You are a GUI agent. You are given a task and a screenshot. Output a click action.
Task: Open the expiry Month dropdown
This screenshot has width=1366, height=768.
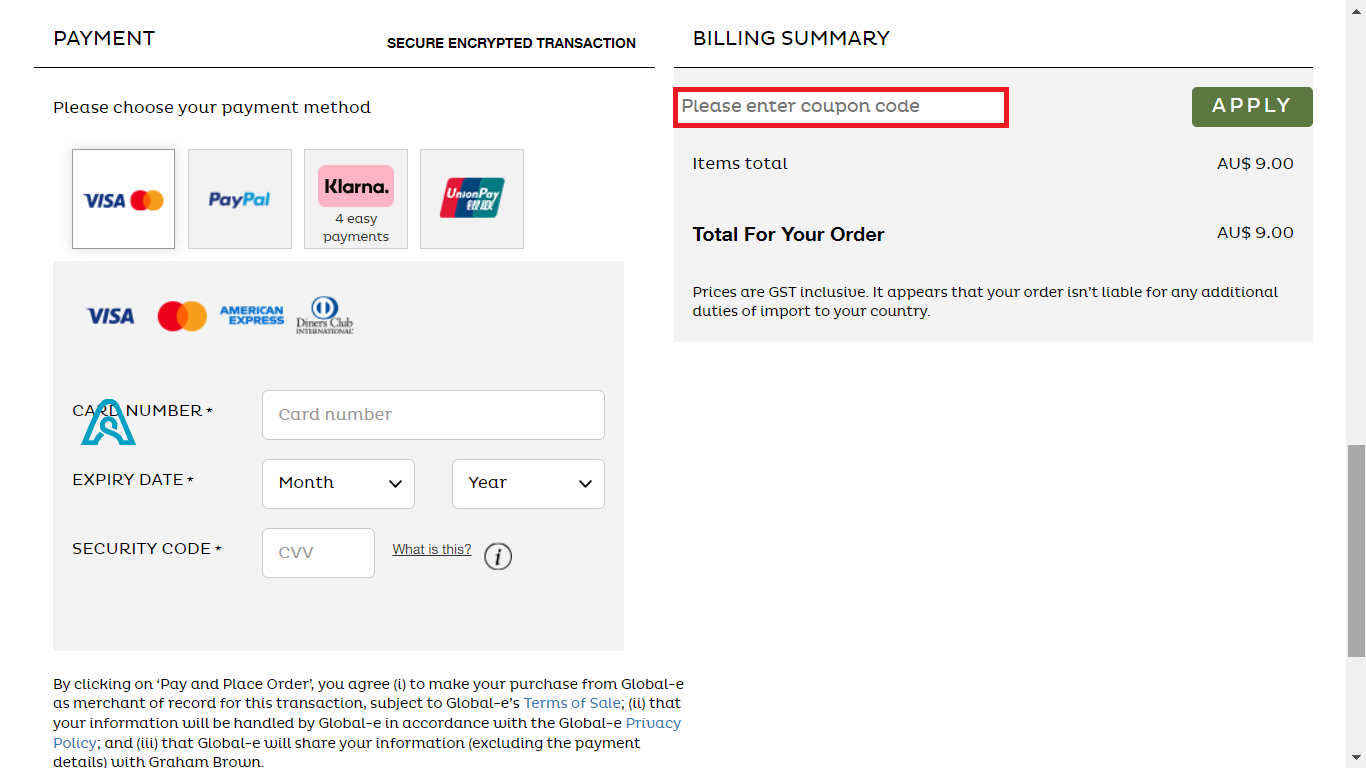click(338, 483)
